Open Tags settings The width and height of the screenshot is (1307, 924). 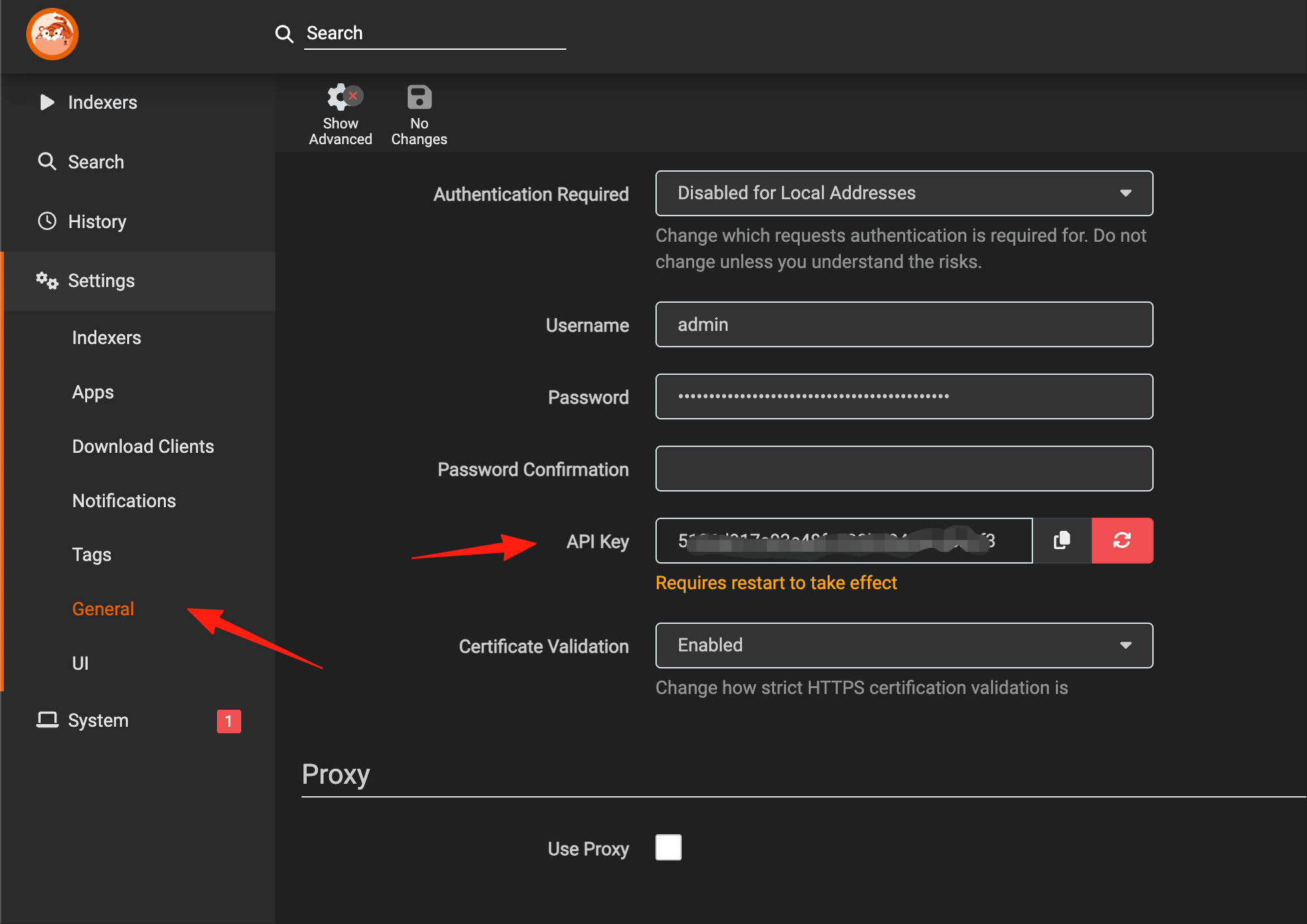92,554
